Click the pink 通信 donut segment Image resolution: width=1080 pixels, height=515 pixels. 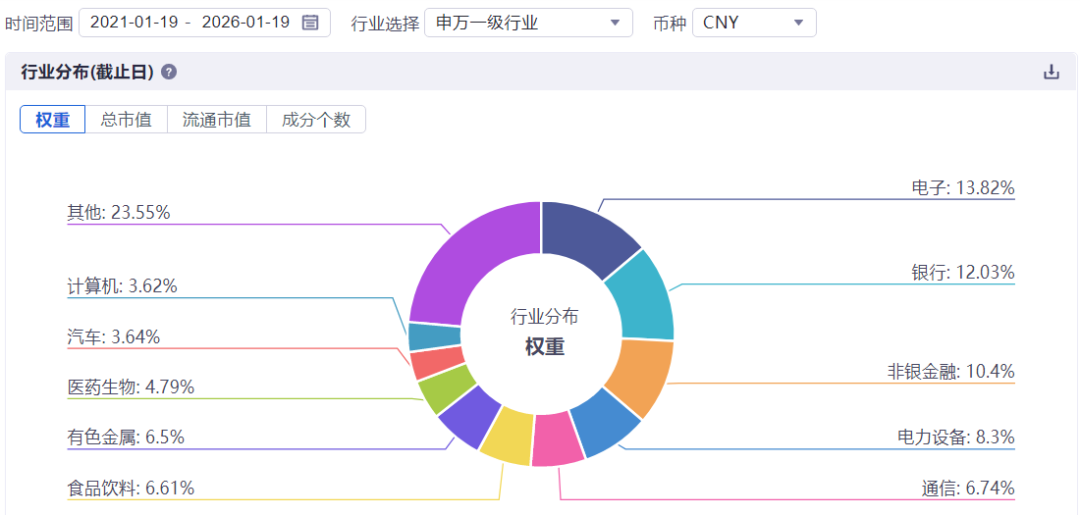click(x=557, y=441)
